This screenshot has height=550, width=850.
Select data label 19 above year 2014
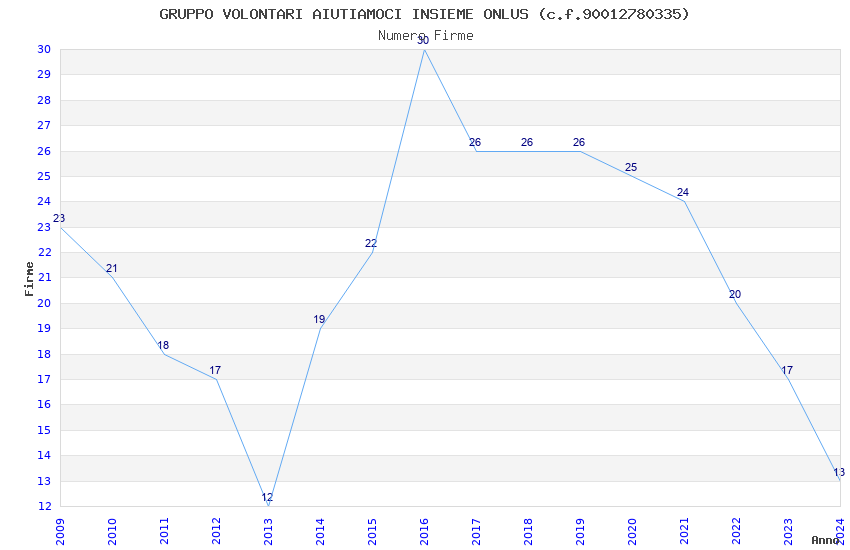pyautogui.click(x=319, y=319)
